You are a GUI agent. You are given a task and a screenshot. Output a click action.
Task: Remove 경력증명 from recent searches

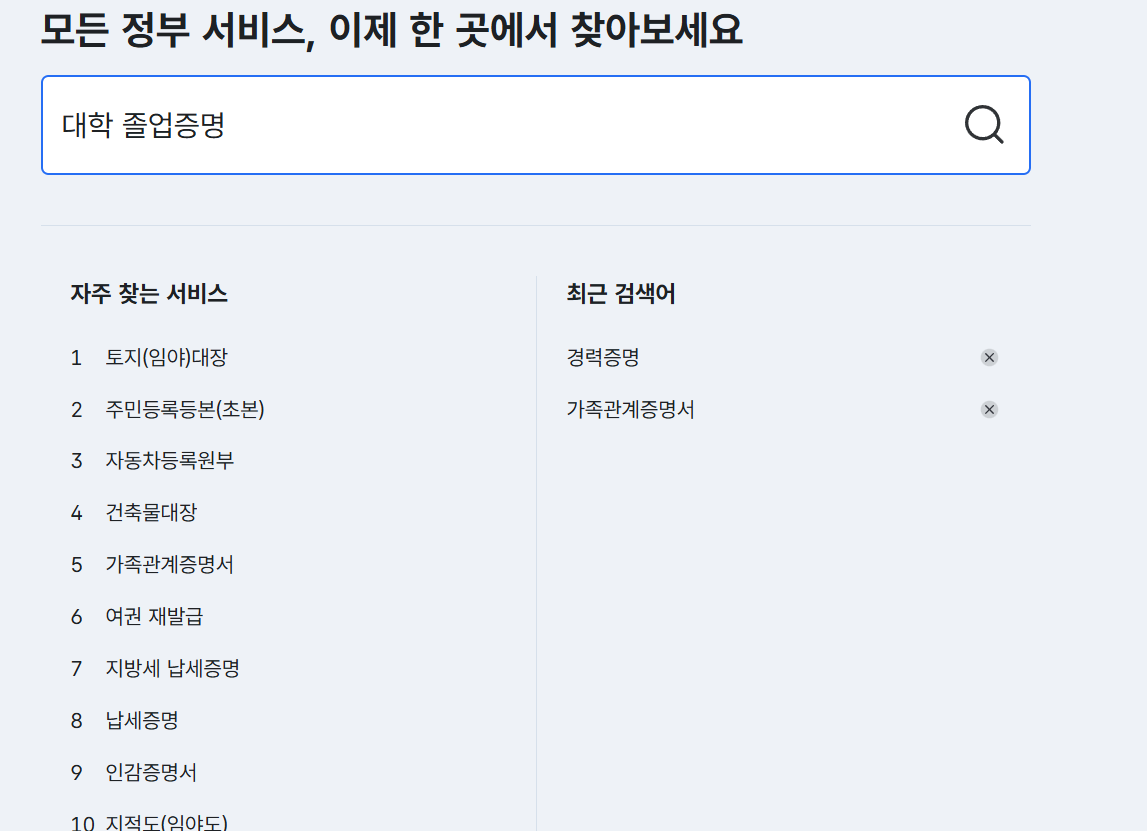pyautogui.click(x=989, y=358)
